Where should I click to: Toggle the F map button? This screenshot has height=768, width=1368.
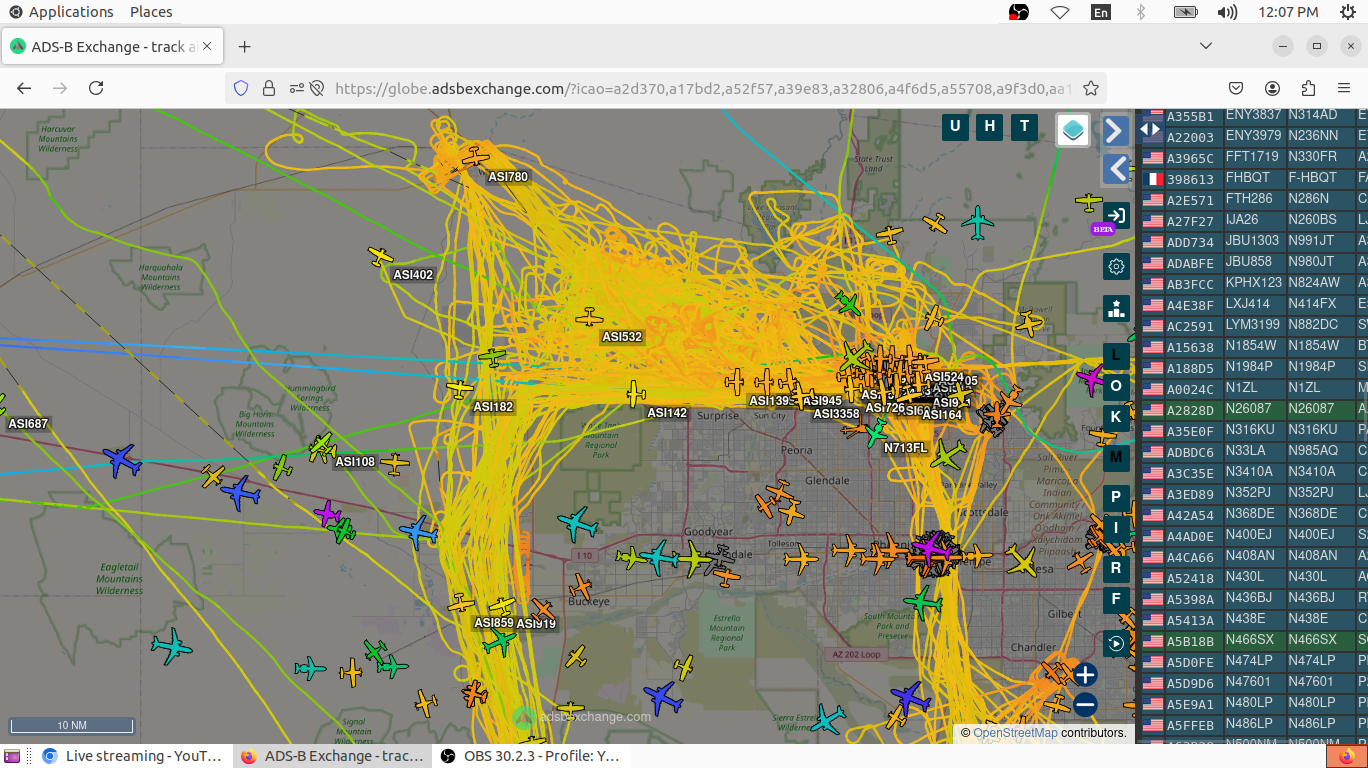1116,600
